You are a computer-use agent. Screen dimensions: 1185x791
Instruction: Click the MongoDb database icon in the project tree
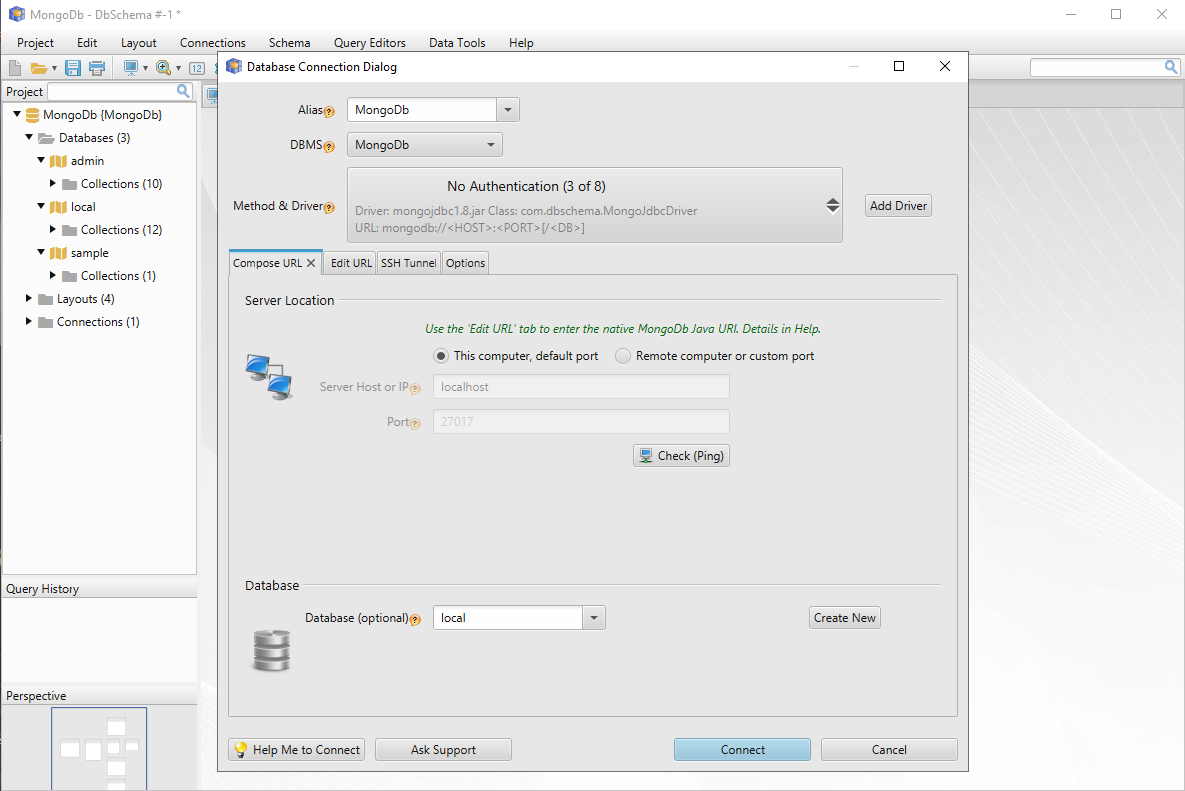tap(32, 115)
